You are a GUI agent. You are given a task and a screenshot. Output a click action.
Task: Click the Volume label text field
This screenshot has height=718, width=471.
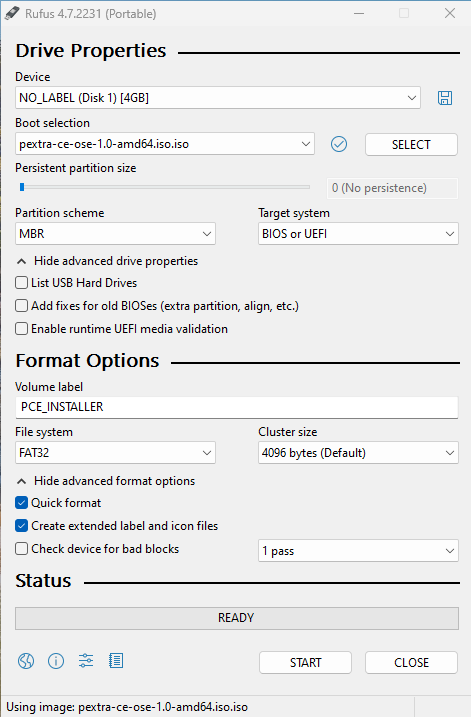(x=237, y=407)
